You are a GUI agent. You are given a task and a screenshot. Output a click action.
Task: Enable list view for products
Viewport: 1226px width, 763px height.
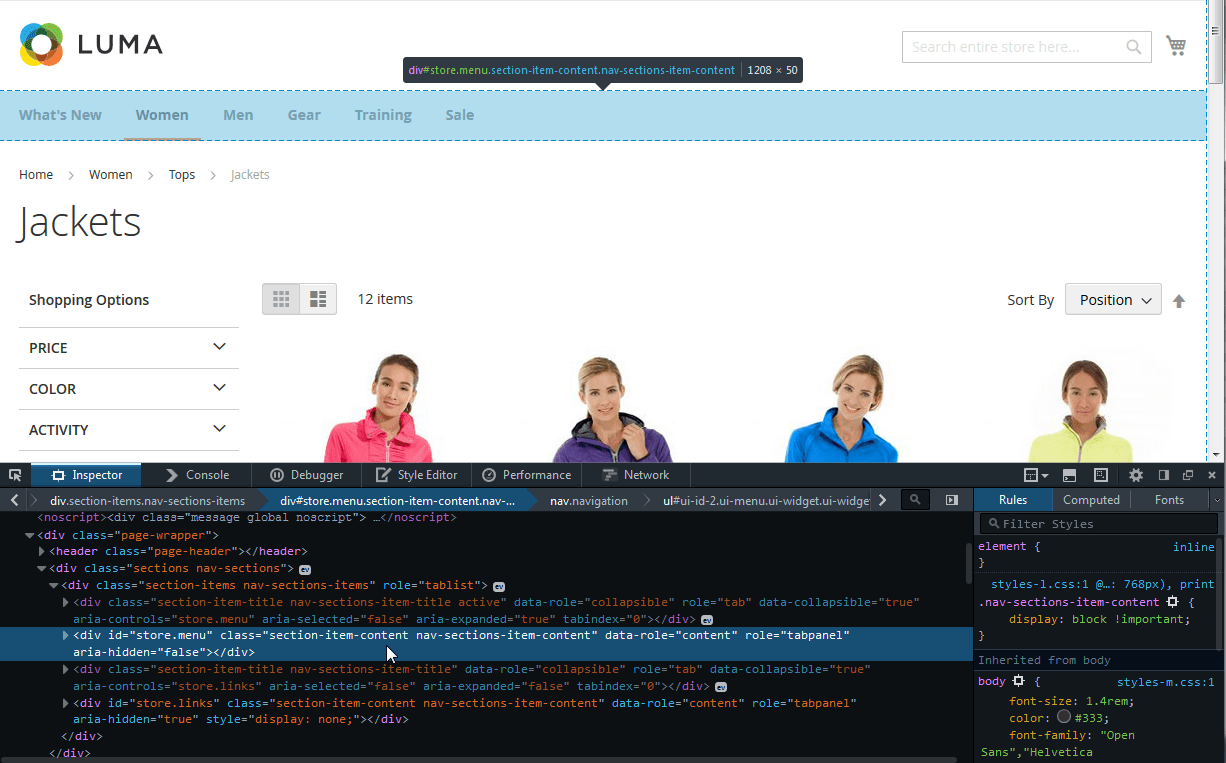318,298
